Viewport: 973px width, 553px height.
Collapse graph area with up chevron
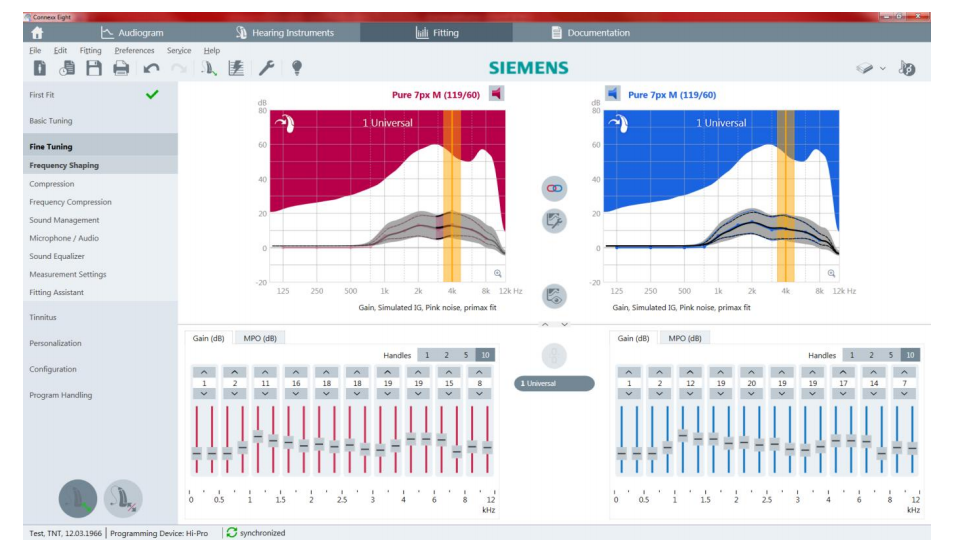(x=545, y=325)
